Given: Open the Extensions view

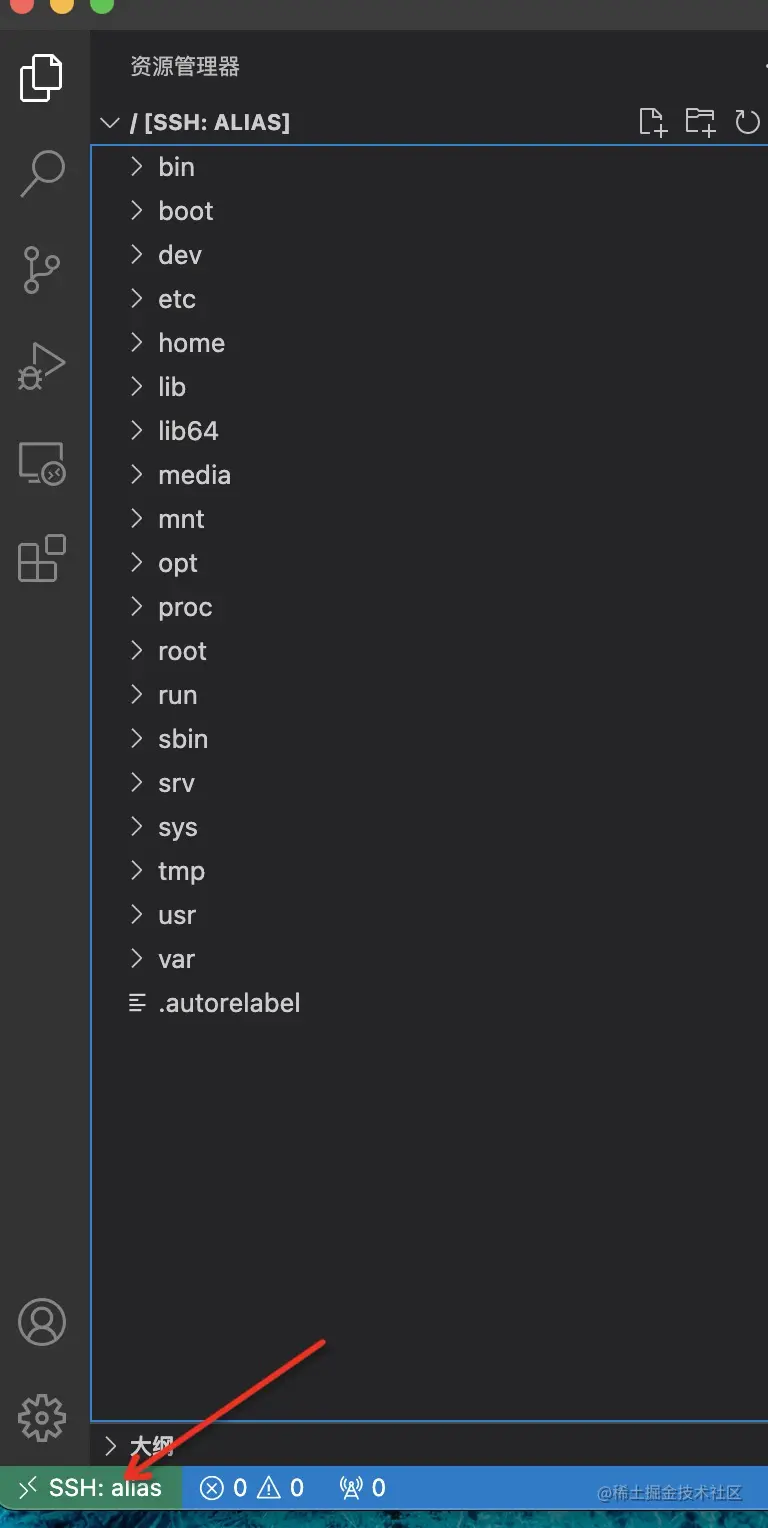Looking at the screenshot, I should [x=42, y=558].
